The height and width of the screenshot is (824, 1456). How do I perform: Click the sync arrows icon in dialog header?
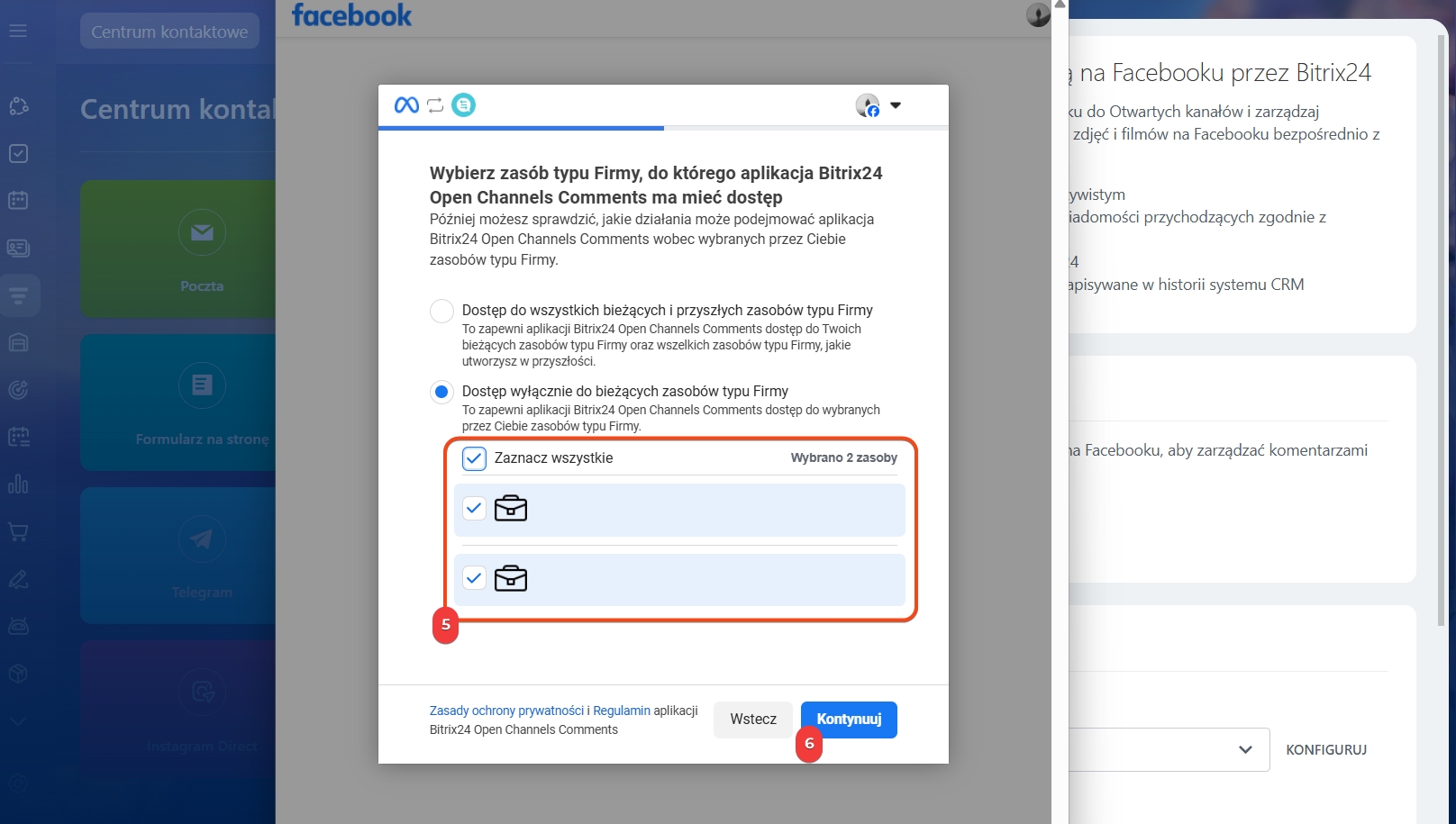(x=435, y=105)
